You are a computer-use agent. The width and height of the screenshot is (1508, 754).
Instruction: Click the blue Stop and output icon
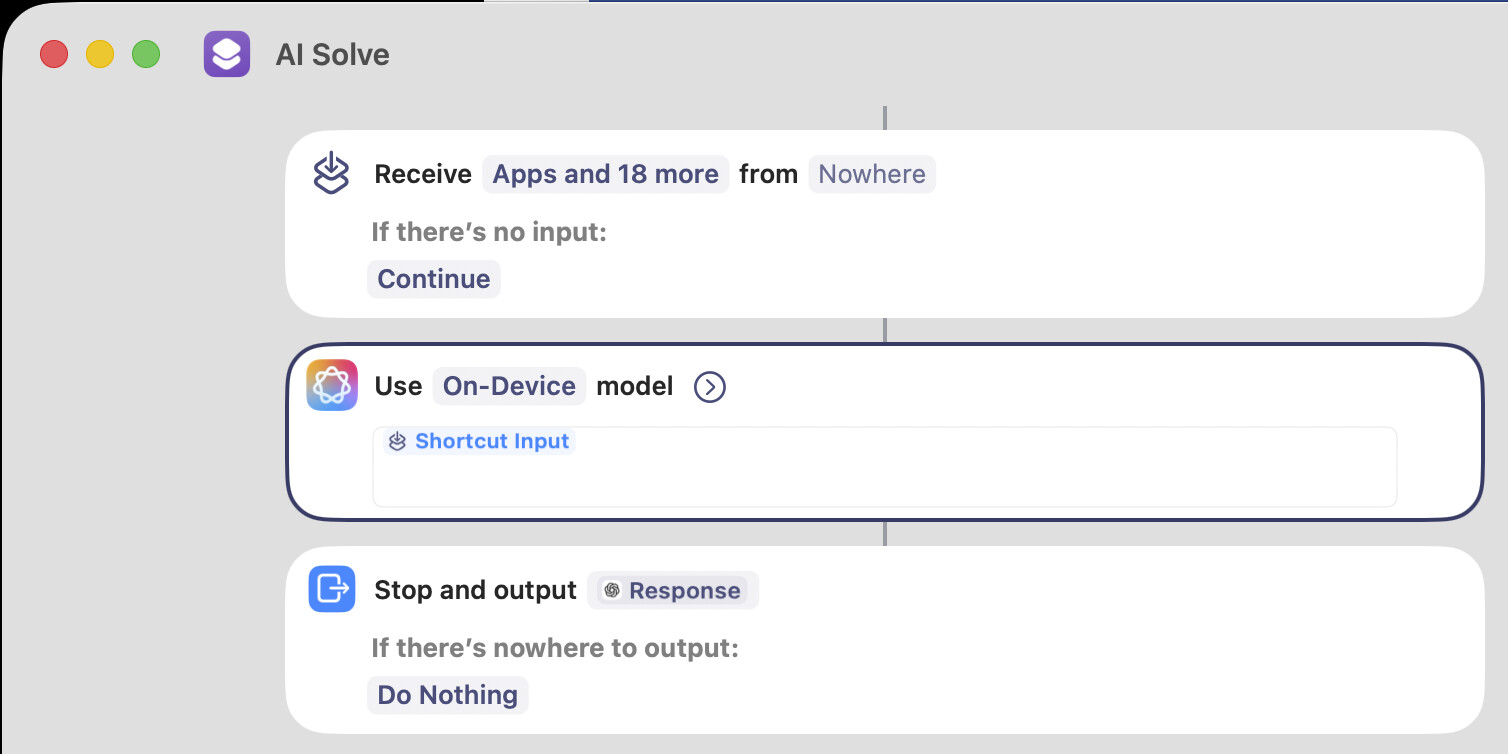pos(332,589)
